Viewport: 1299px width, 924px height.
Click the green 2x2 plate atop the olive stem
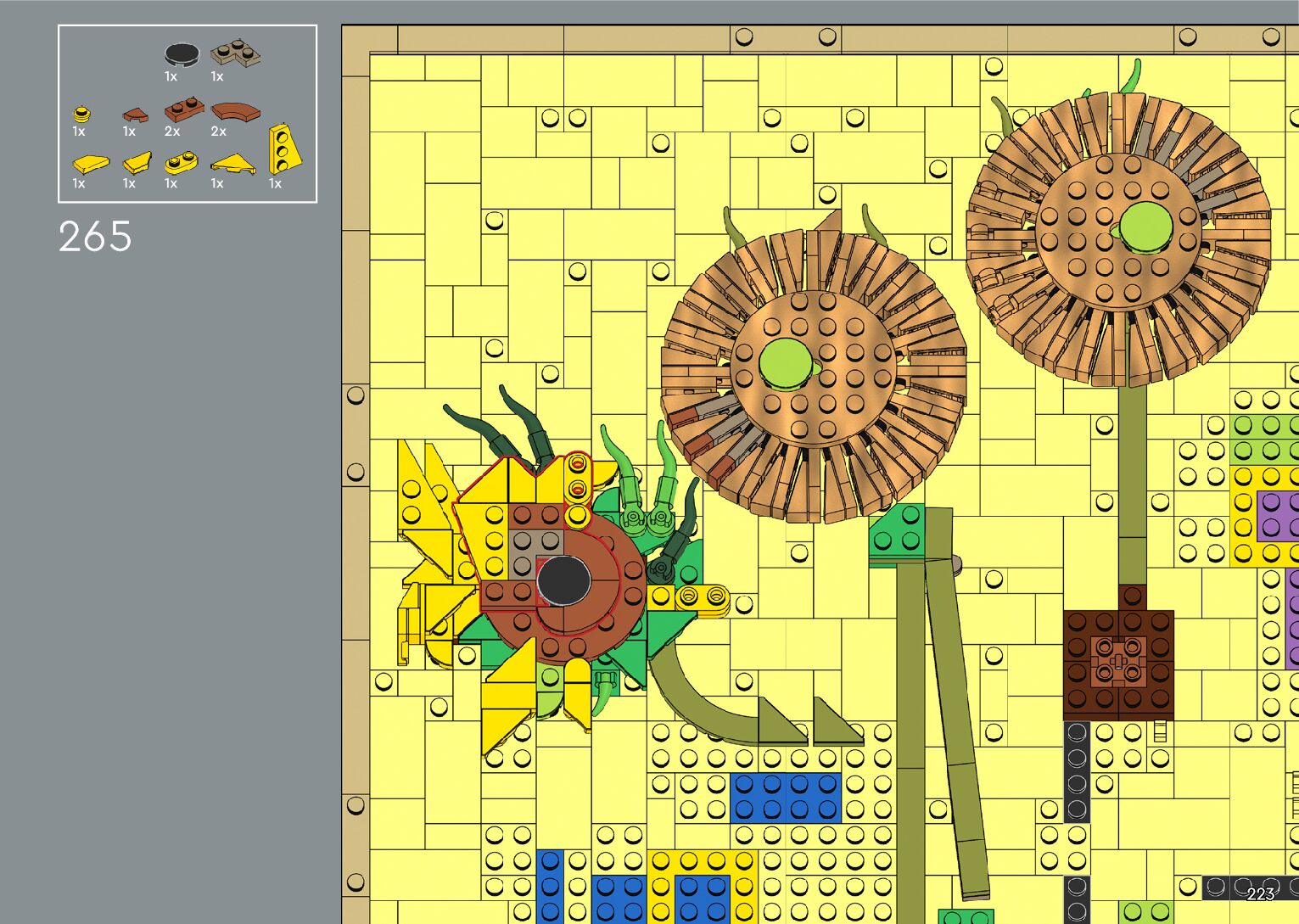click(897, 530)
